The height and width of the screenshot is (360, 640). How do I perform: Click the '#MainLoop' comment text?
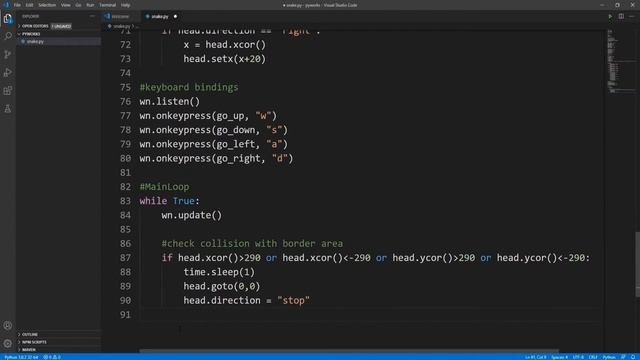click(x=164, y=187)
